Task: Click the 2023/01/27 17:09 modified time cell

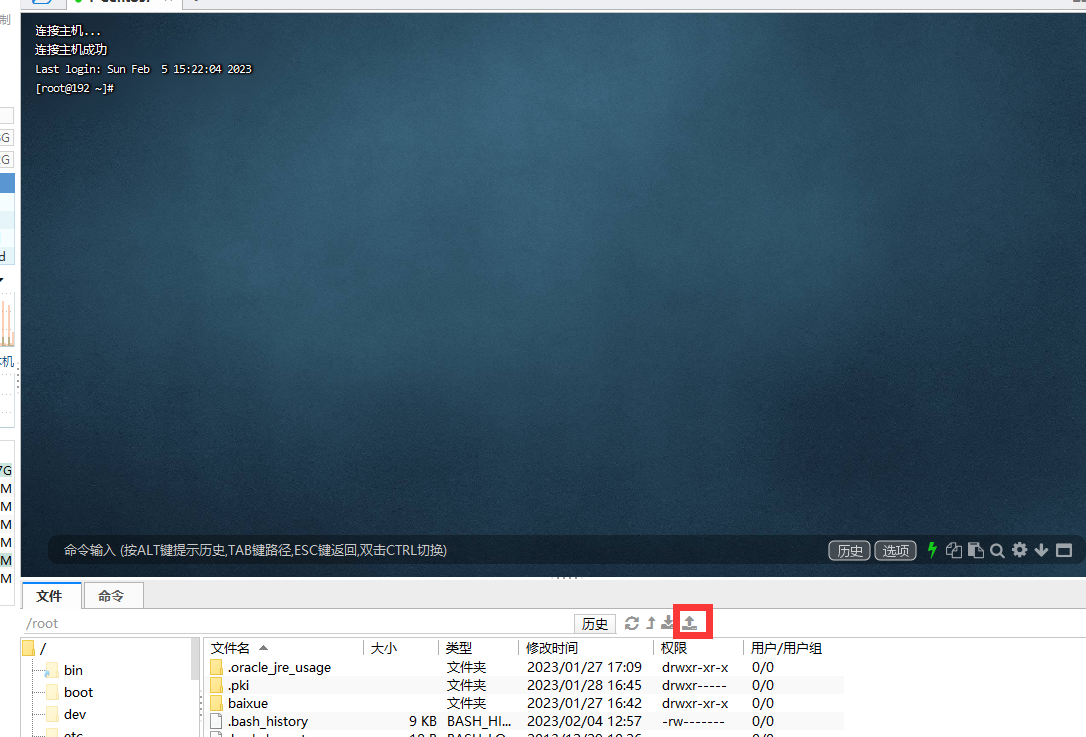Action: tap(584, 667)
